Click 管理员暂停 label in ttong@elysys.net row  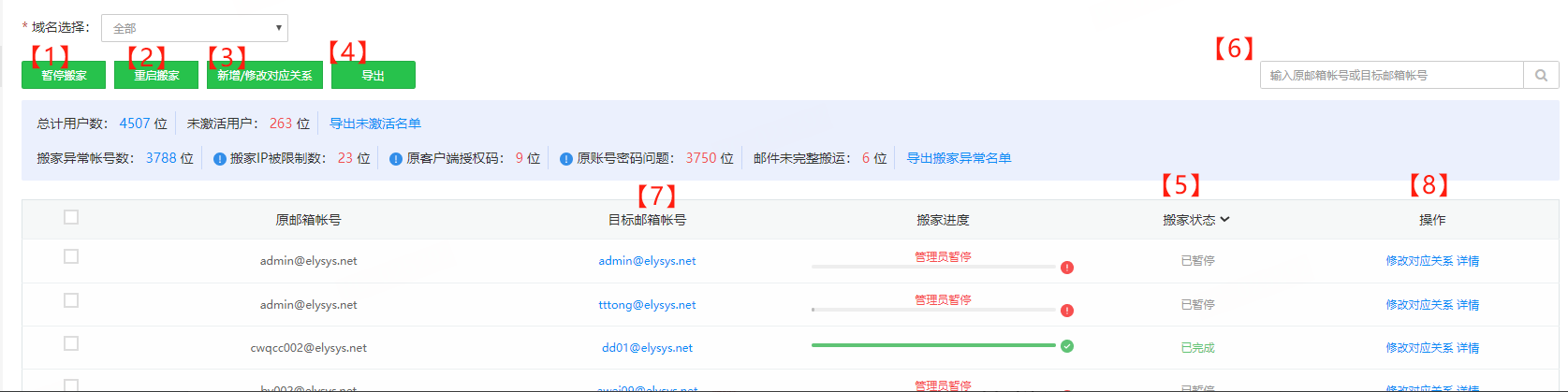pos(943,299)
